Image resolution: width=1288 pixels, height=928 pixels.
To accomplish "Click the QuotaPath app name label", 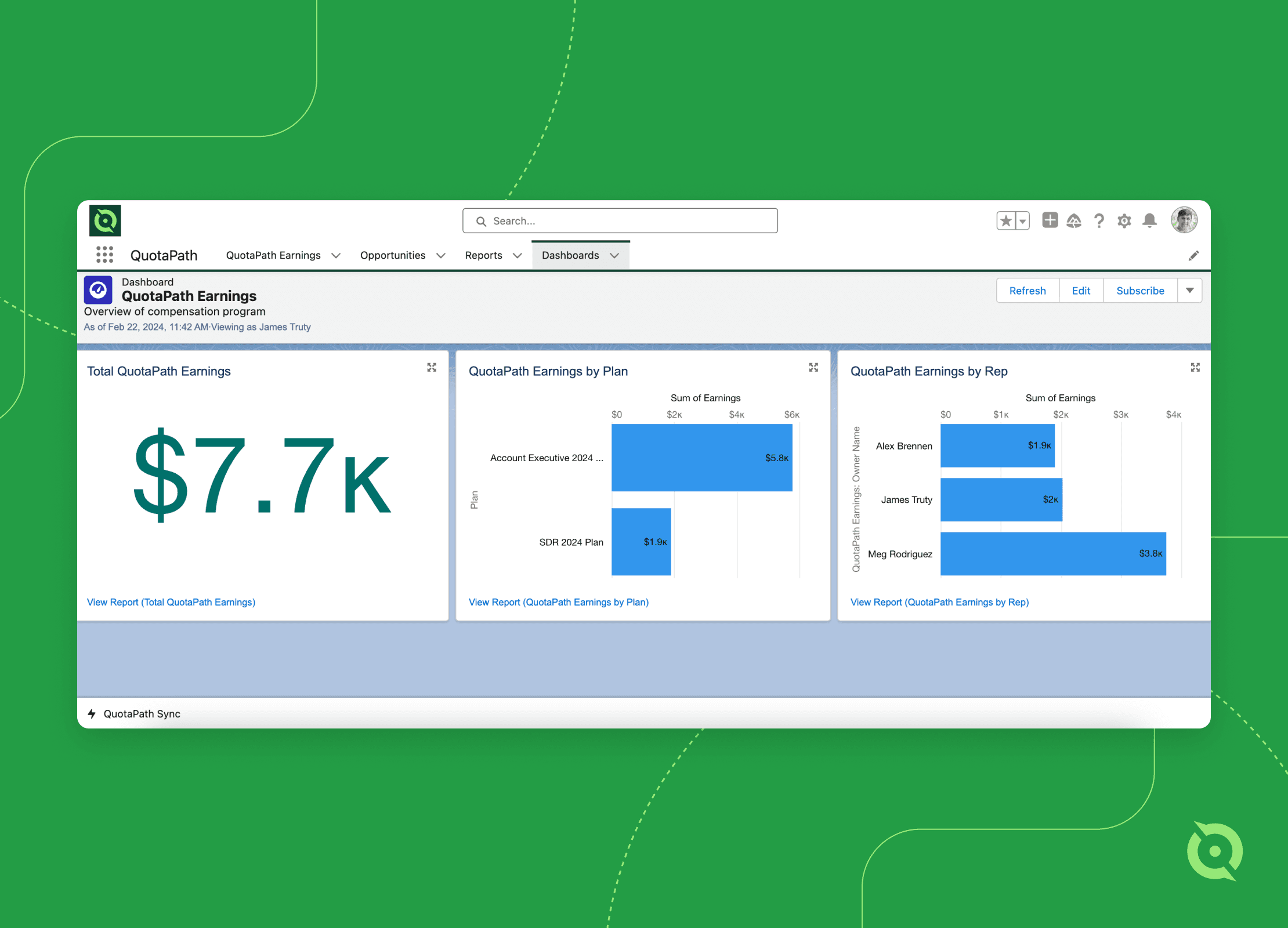I will pos(164,255).
